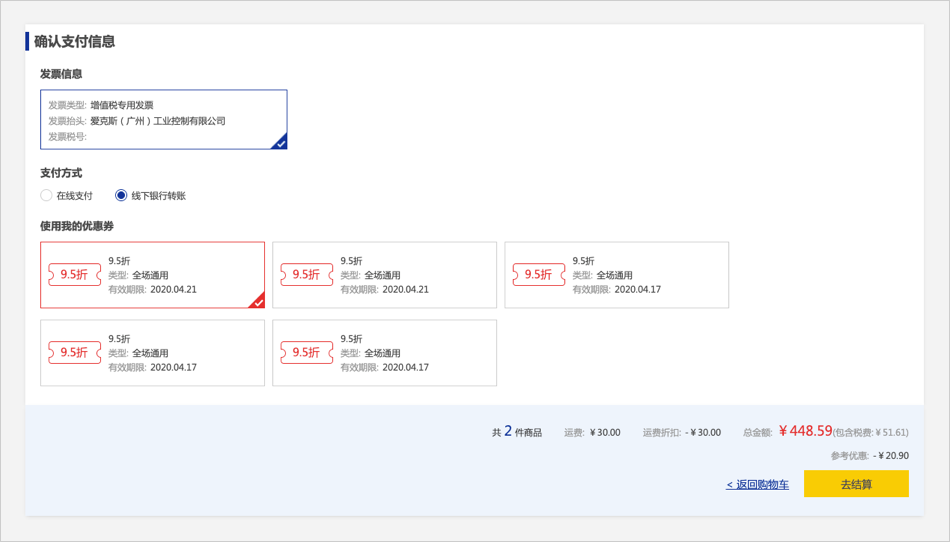Choose the unselected coupon expiring 2020.04.21
The width and height of the screenshot is (950, 542).
click(x=384, y=274)
